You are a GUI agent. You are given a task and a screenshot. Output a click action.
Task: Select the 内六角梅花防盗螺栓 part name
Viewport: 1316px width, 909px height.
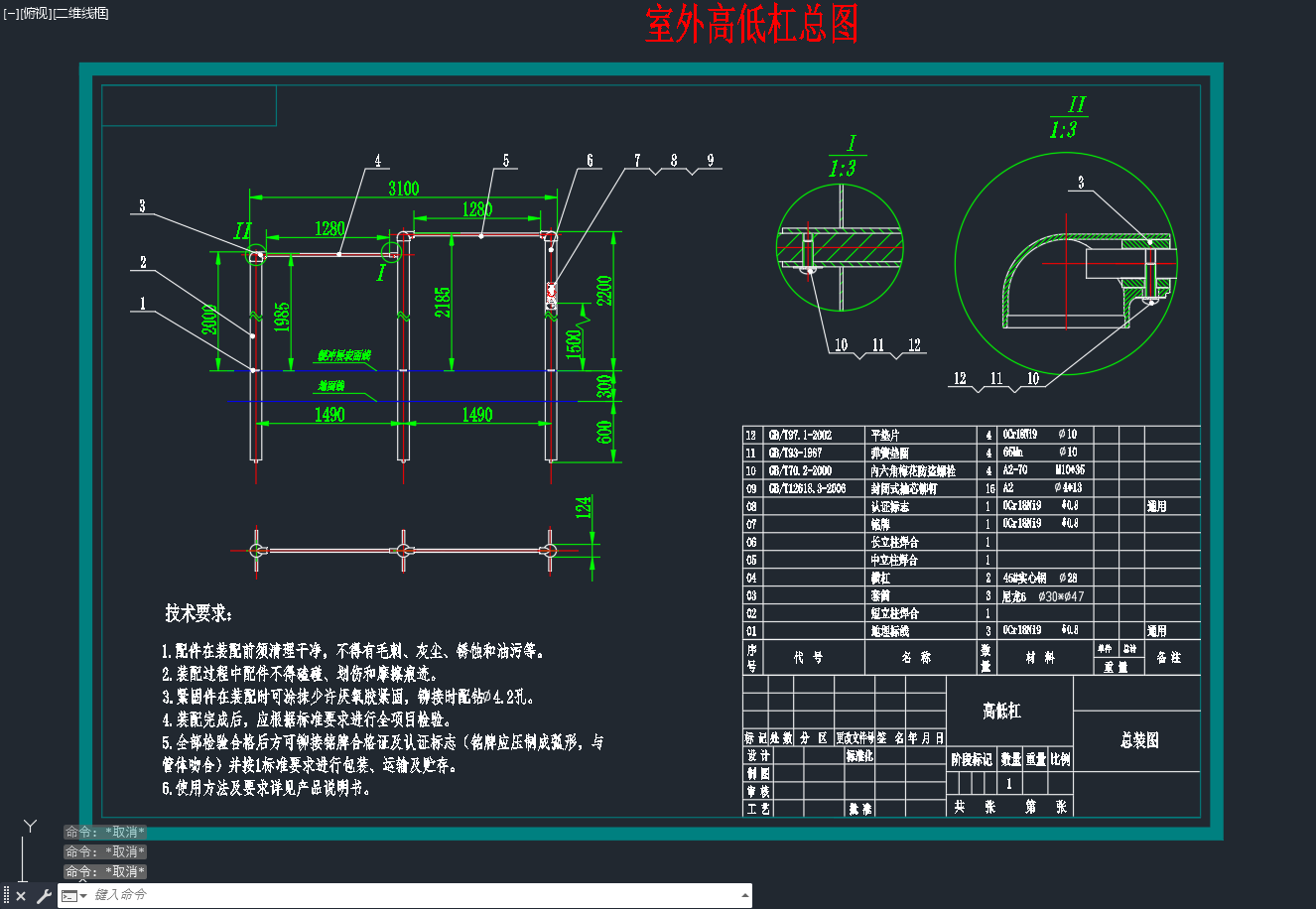tap(913, 470)
